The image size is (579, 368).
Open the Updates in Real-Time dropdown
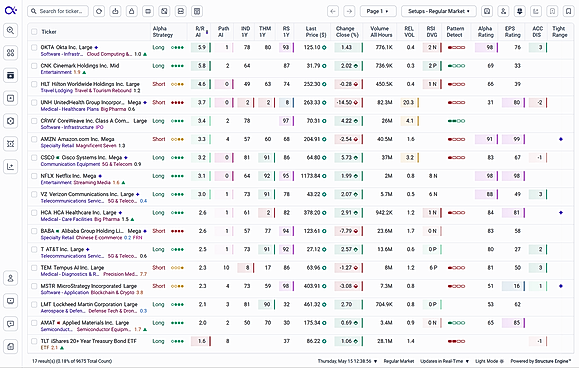[445, 361]
